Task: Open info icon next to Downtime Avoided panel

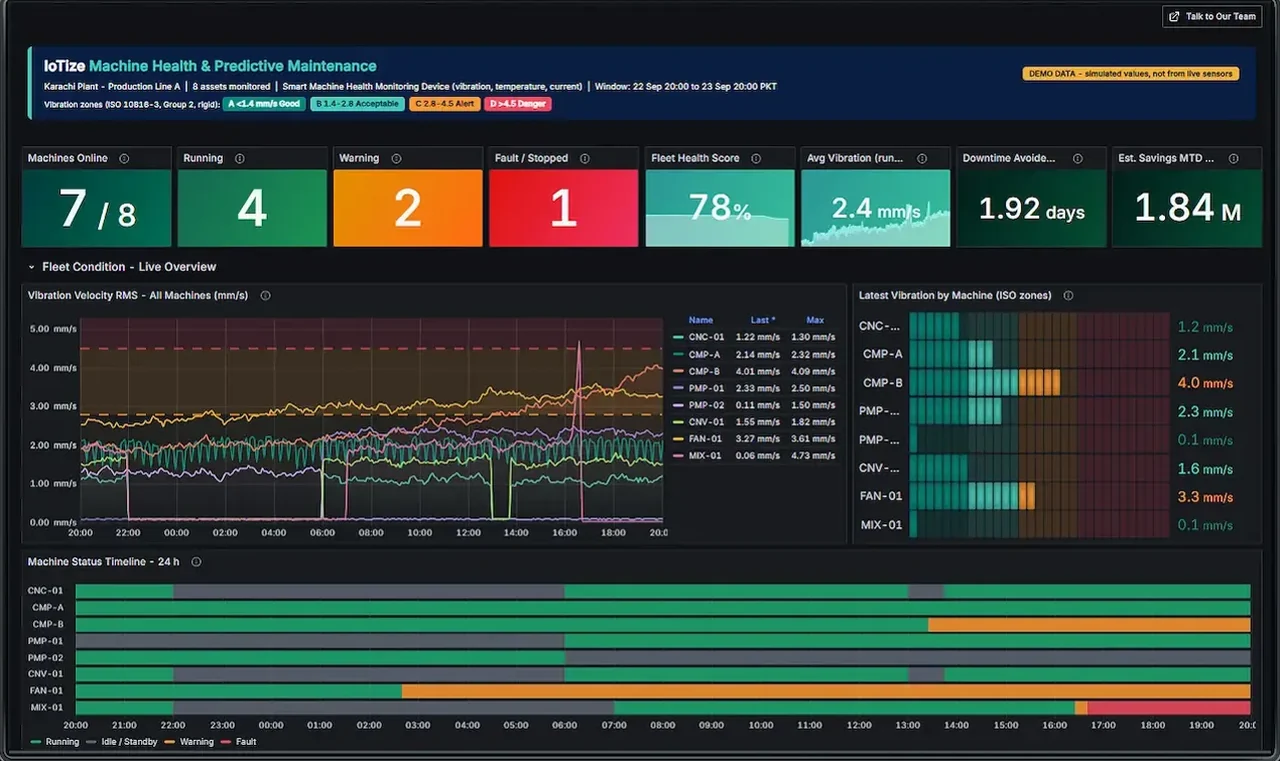Action: 1077,158
